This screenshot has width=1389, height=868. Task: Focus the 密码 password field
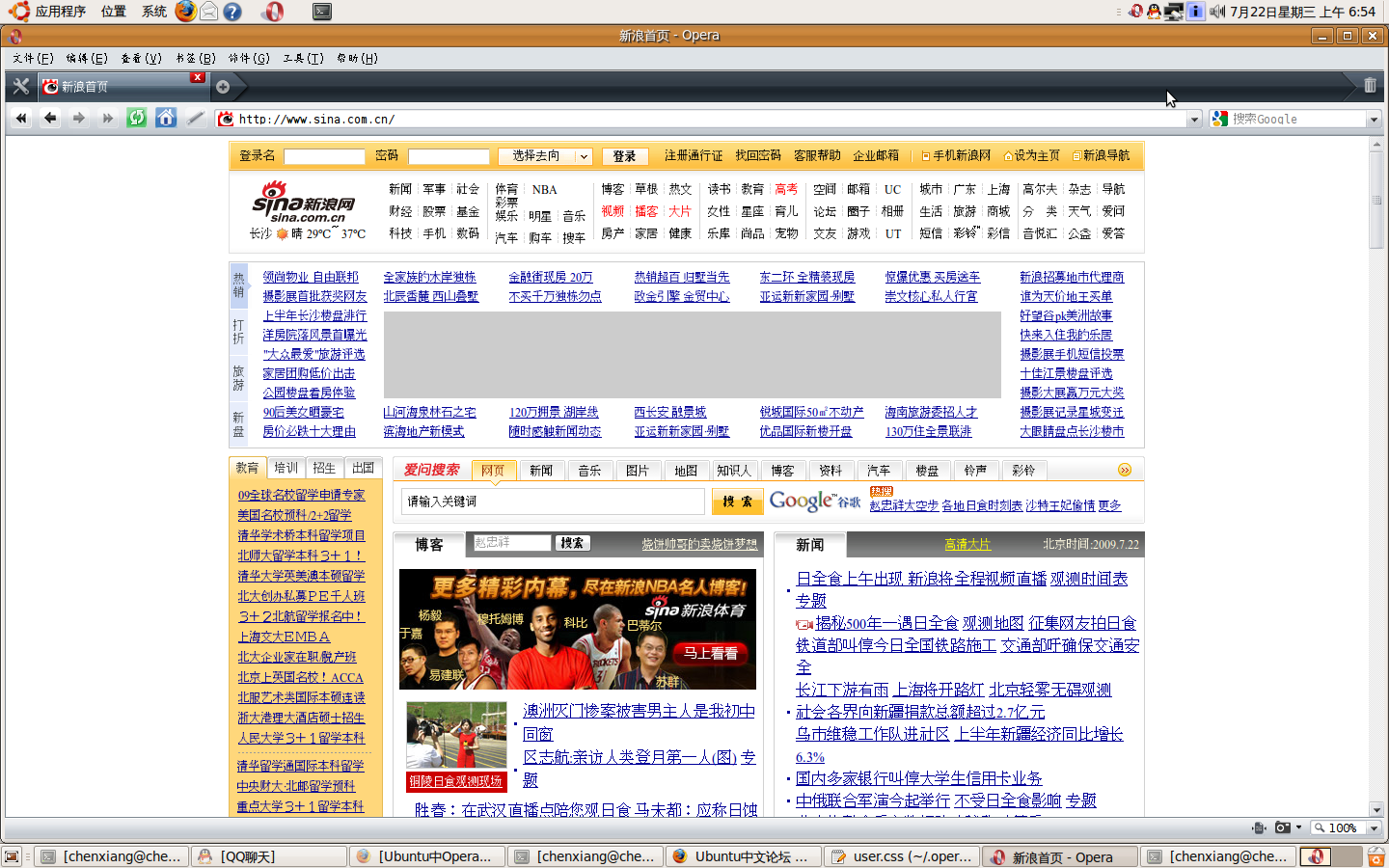449,156
